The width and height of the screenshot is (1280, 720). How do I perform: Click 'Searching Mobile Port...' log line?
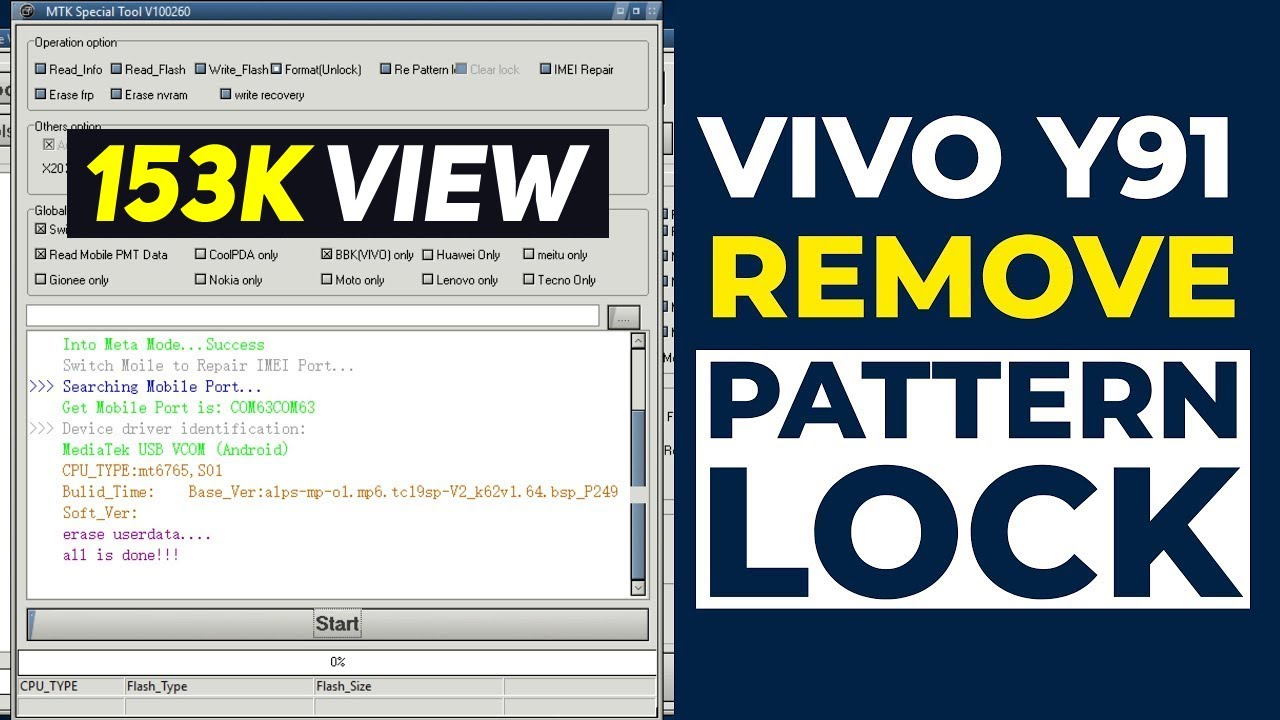click(x=162, y=387)
